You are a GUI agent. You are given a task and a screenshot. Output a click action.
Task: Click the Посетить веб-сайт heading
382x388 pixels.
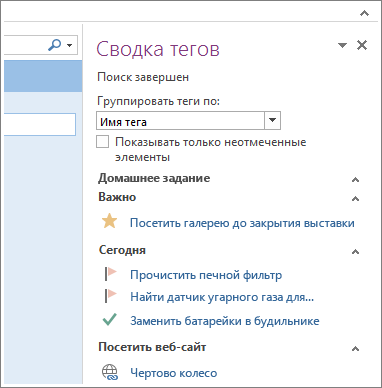[152, 347]
